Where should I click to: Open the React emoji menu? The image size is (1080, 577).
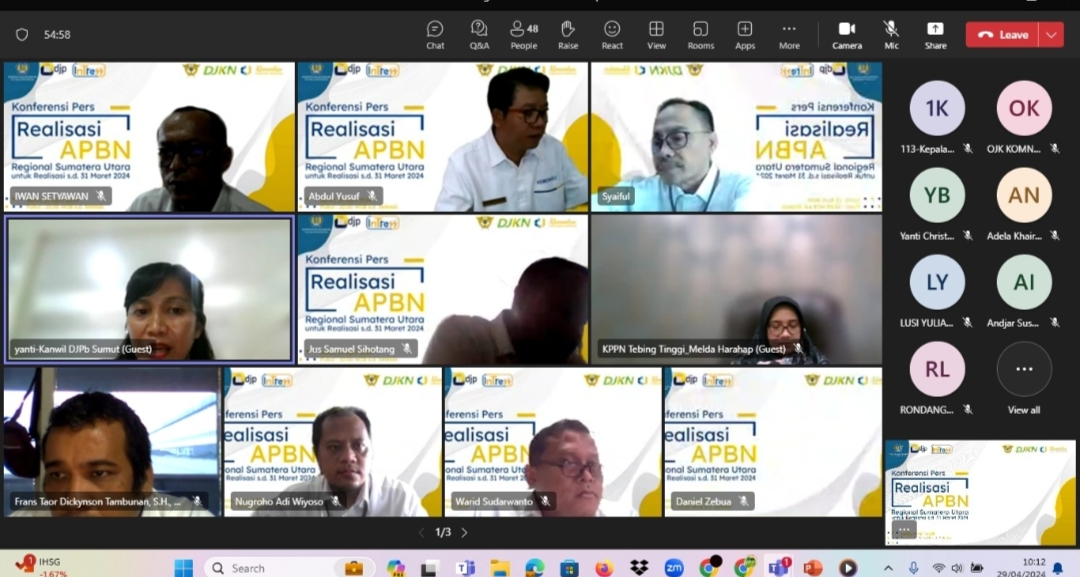612,34
